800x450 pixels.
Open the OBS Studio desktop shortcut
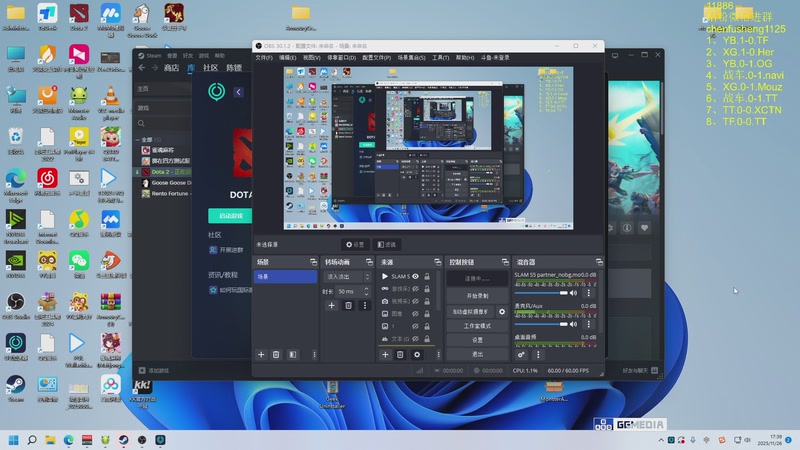pos(16,305)
